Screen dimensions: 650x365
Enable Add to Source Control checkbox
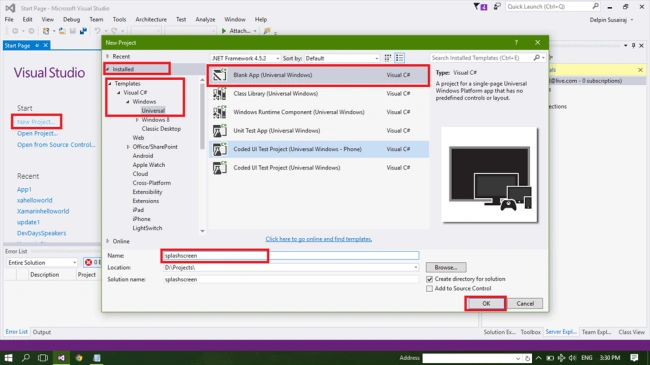point(429,288)
